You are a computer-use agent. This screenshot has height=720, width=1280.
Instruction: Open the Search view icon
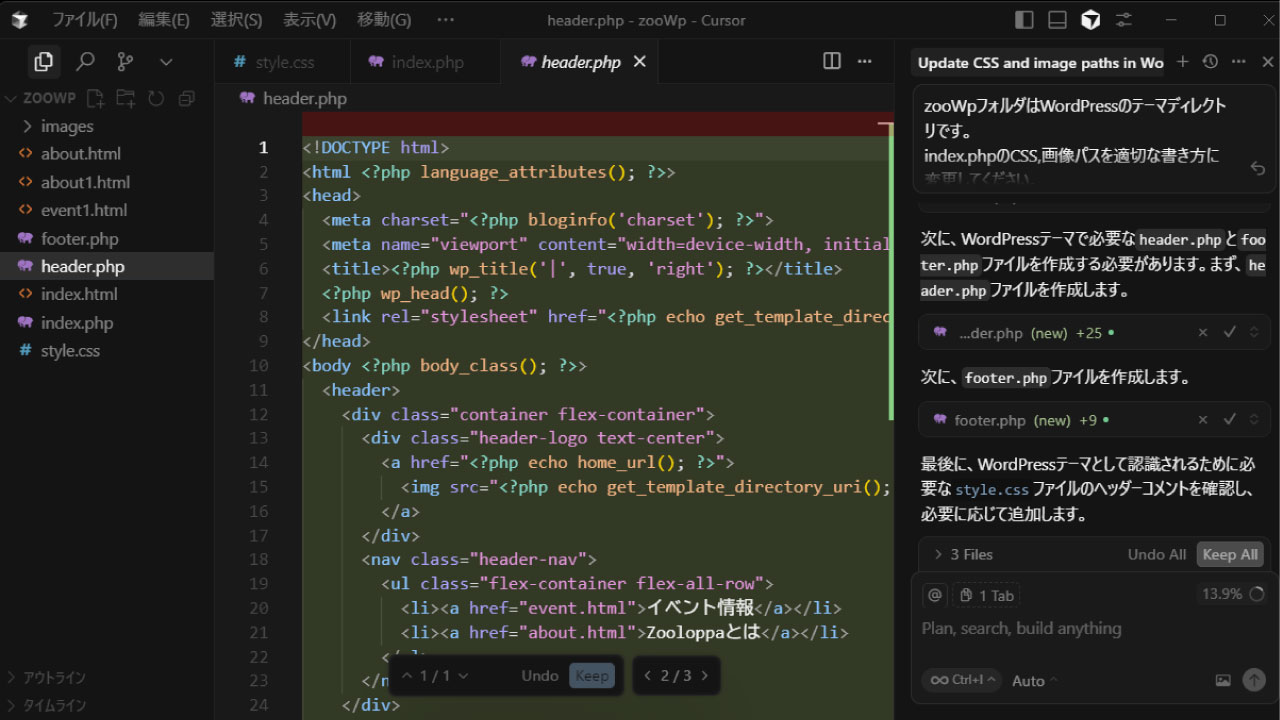[85, 62]
